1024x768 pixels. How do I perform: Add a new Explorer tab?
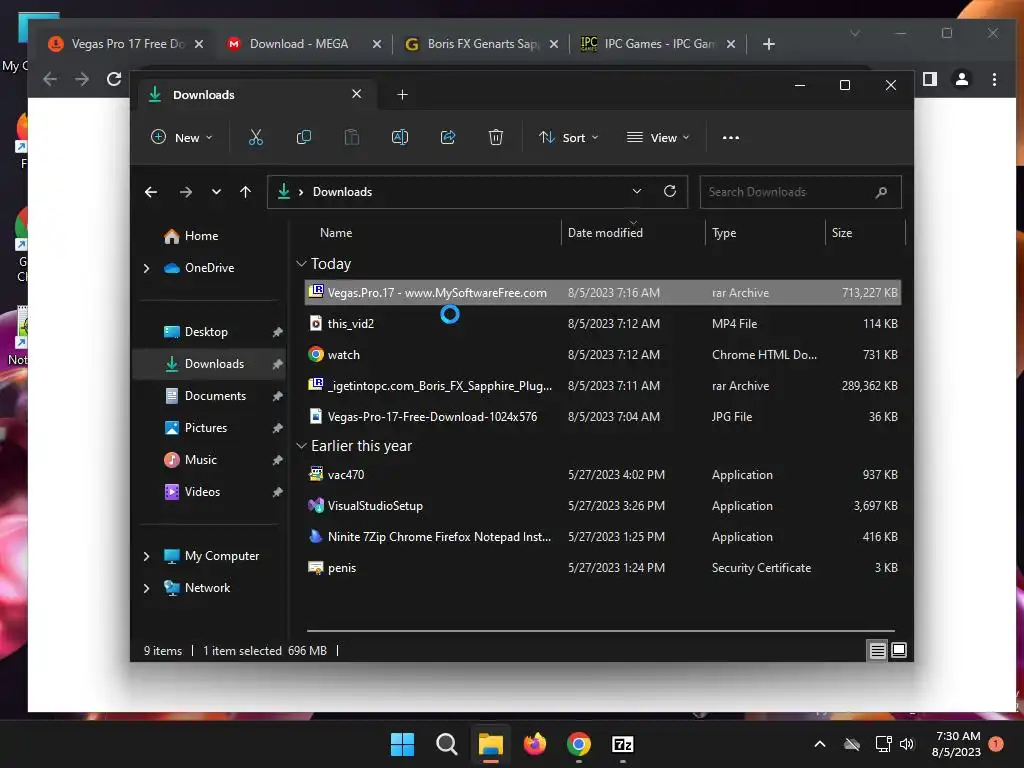pos(402,95)
